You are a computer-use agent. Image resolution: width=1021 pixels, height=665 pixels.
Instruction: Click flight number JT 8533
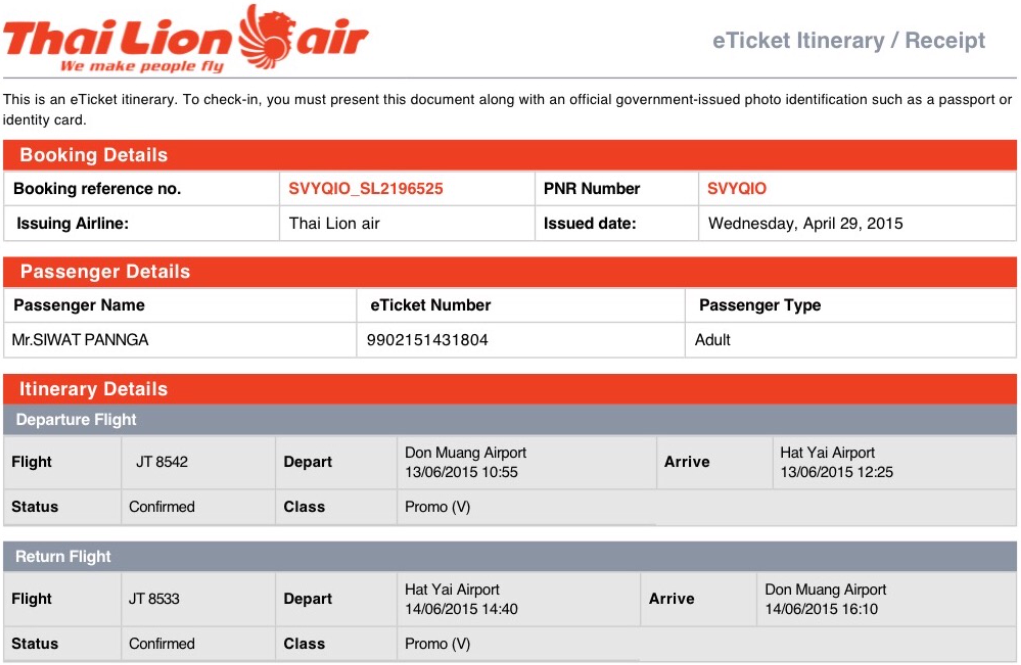tap(154, 599)
